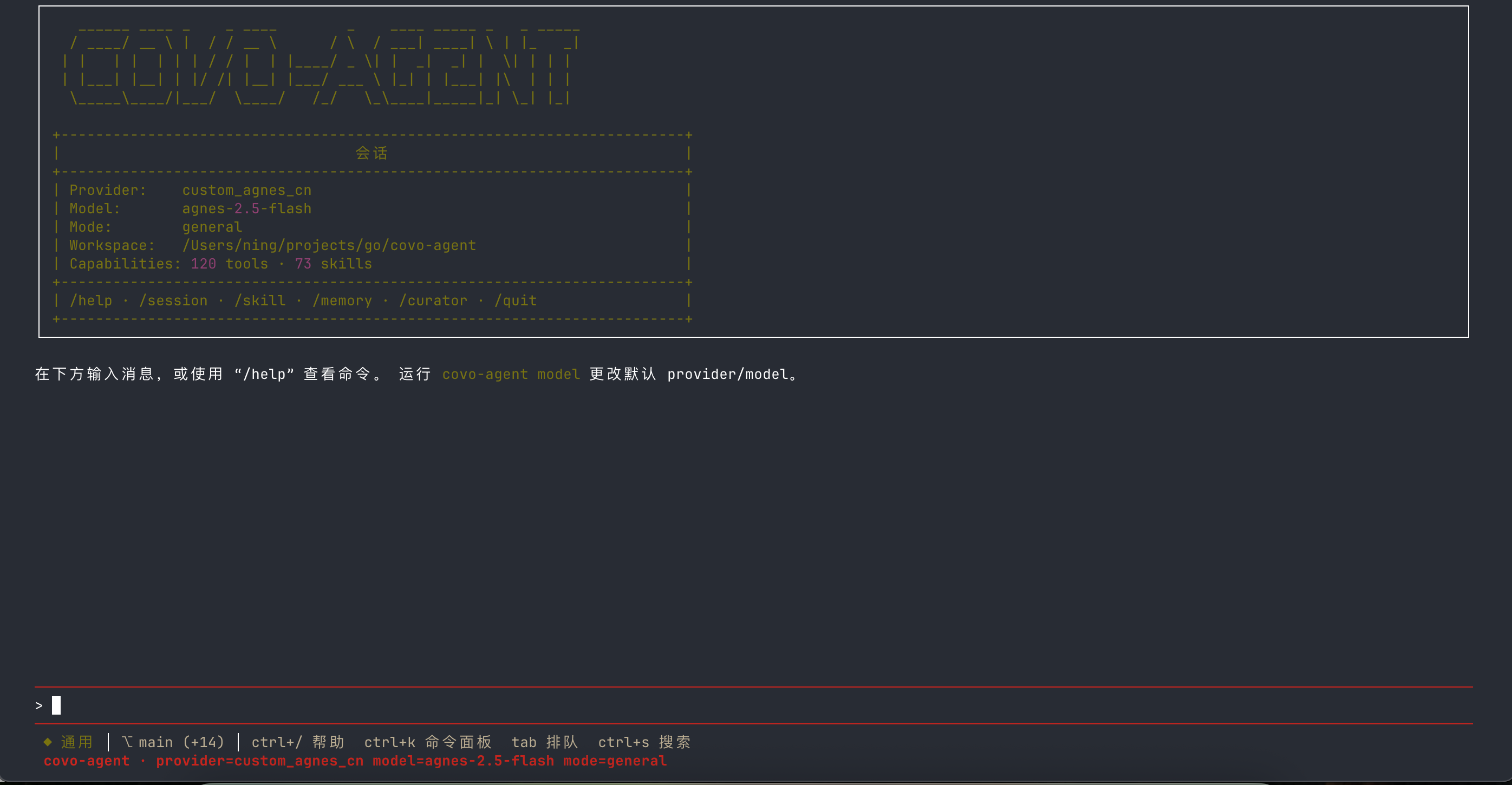The width and height of the screenshot is (1512, 785).
Task: Click the > prompt symbol
Action: pyautogui.click(x=39, y=705)
